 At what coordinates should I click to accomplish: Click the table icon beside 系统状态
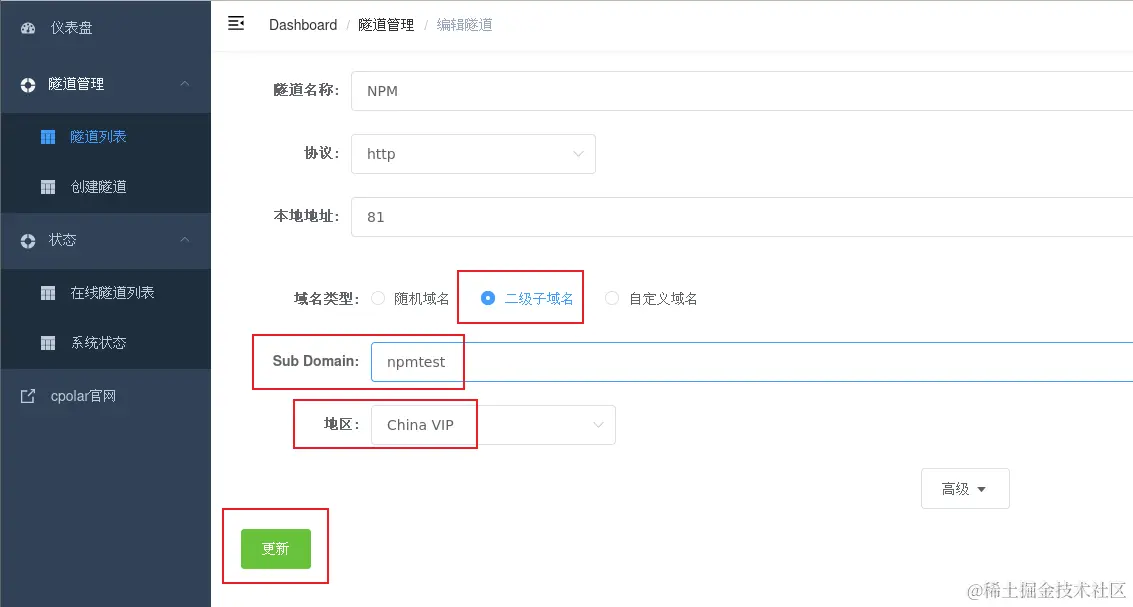48,343
